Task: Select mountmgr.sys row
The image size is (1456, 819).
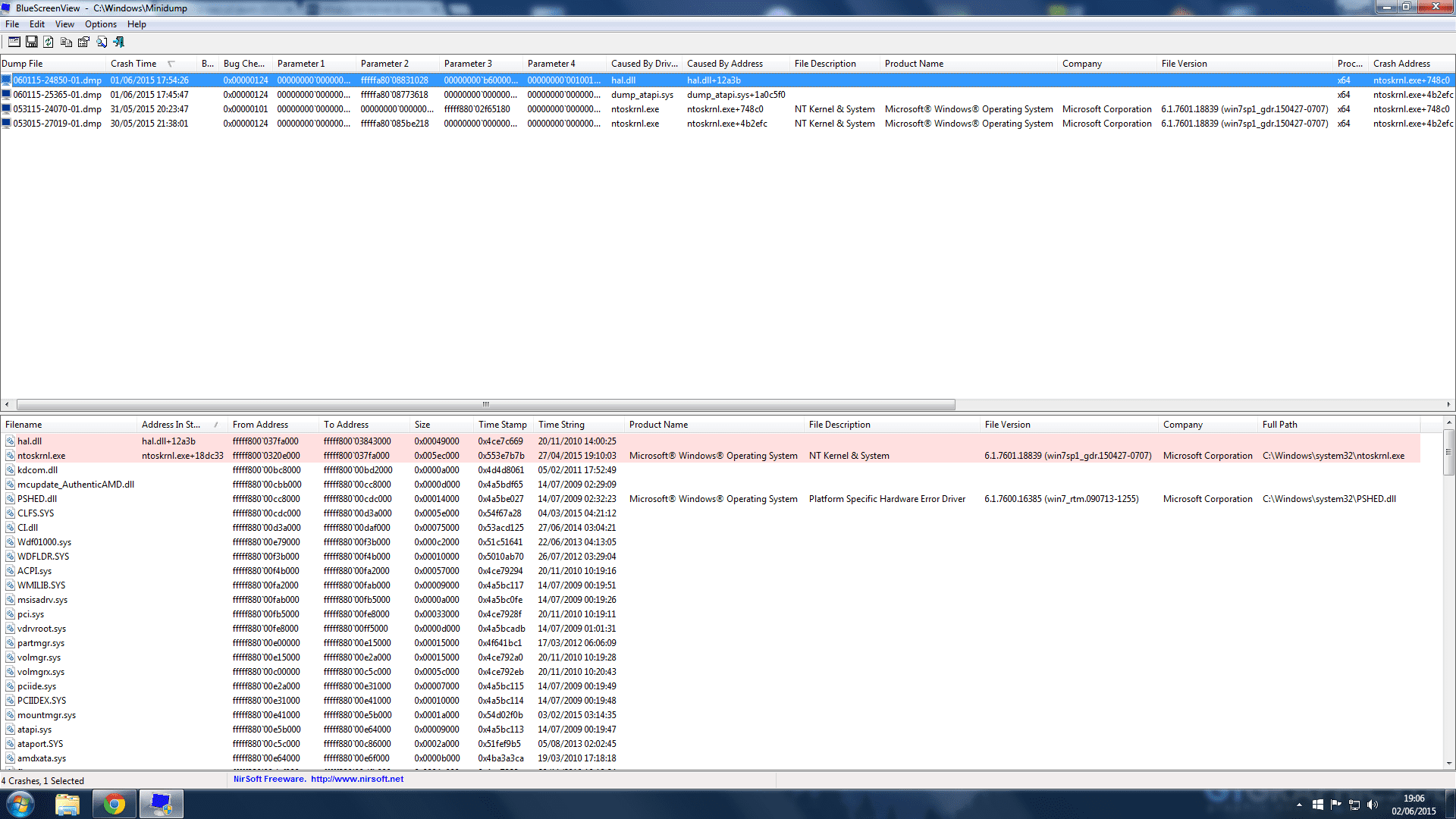Action: (x=711, y=715)
